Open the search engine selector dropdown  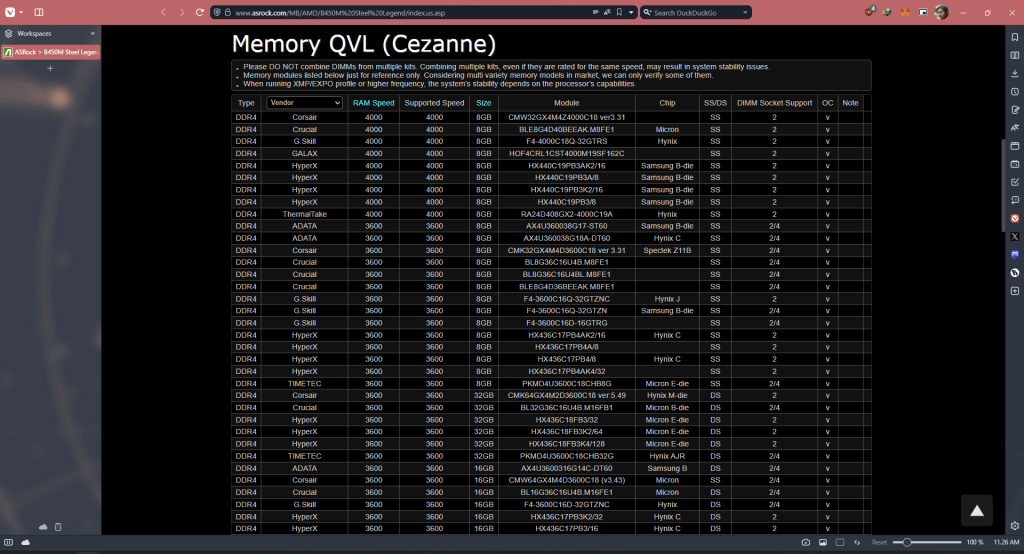coord(647,12)
